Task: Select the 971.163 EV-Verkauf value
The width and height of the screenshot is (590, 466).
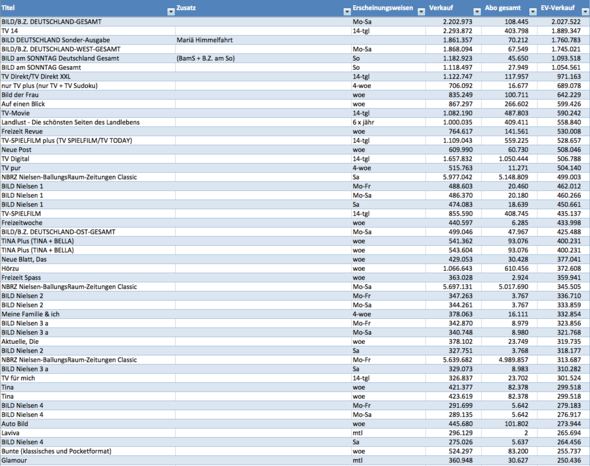Action: 564,76
